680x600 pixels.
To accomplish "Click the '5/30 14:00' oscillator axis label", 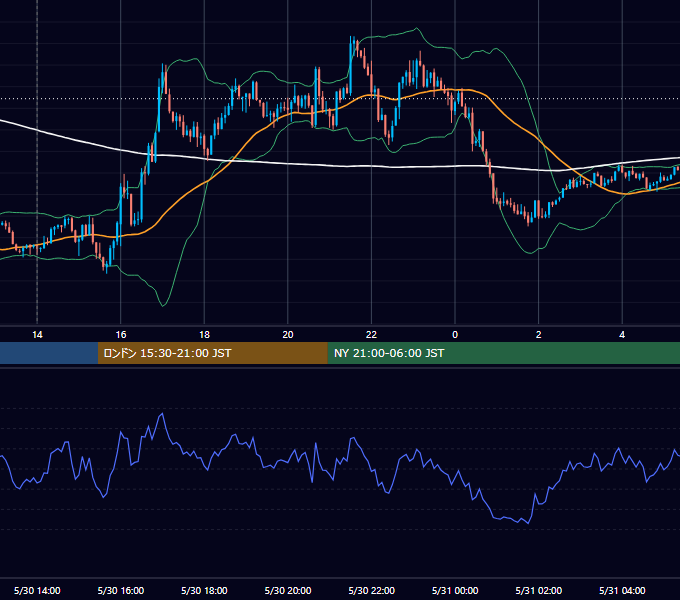I will coord(37,590).
